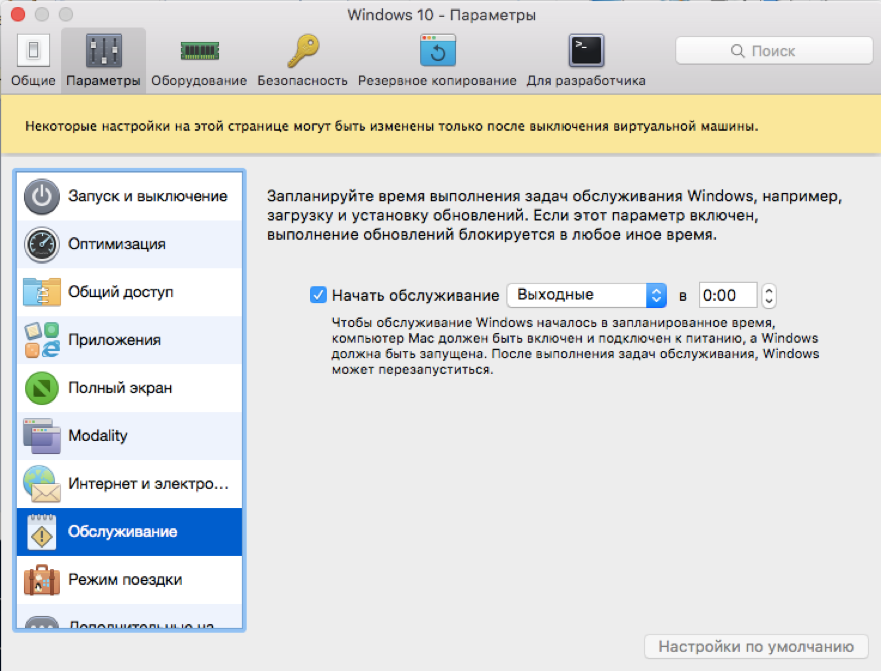
Task: Increment the maintenance time with the stepper
Action: (x=767, y=289)
